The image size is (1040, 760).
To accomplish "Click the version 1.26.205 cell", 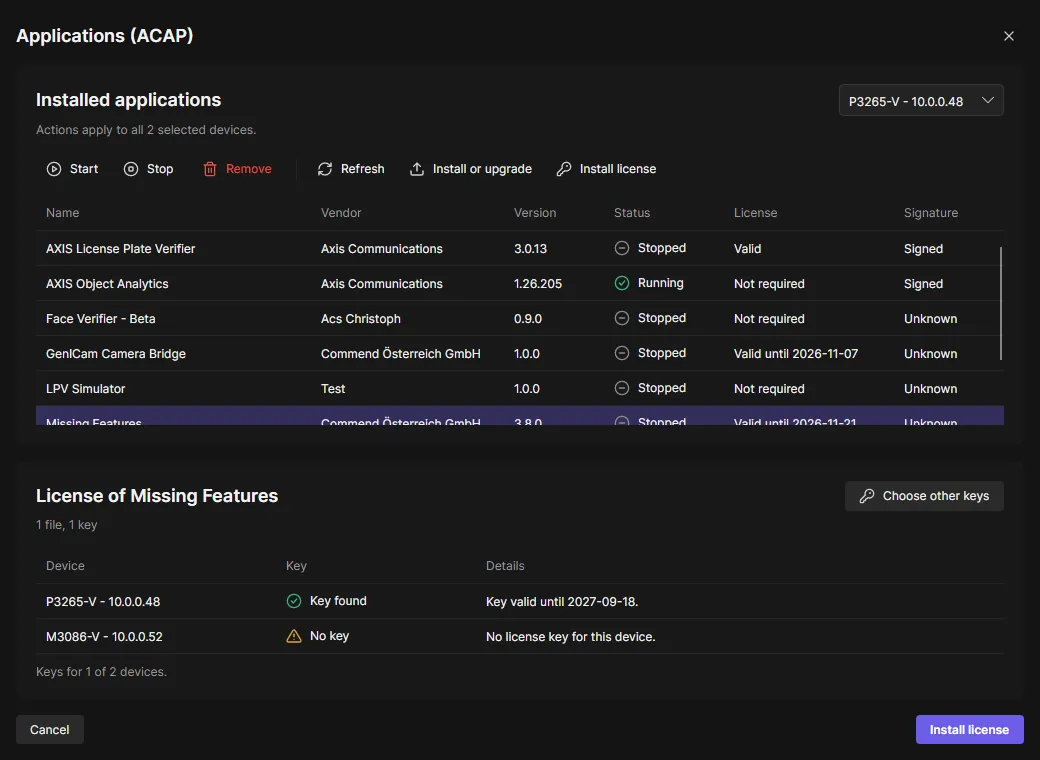I will pyautogui.click(x=538, y=284).
